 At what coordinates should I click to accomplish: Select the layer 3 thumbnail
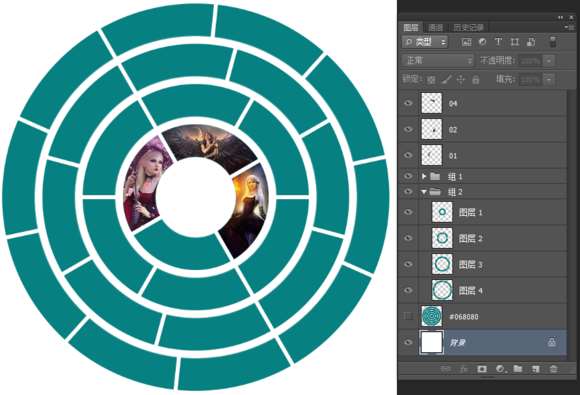pos(442,264)
